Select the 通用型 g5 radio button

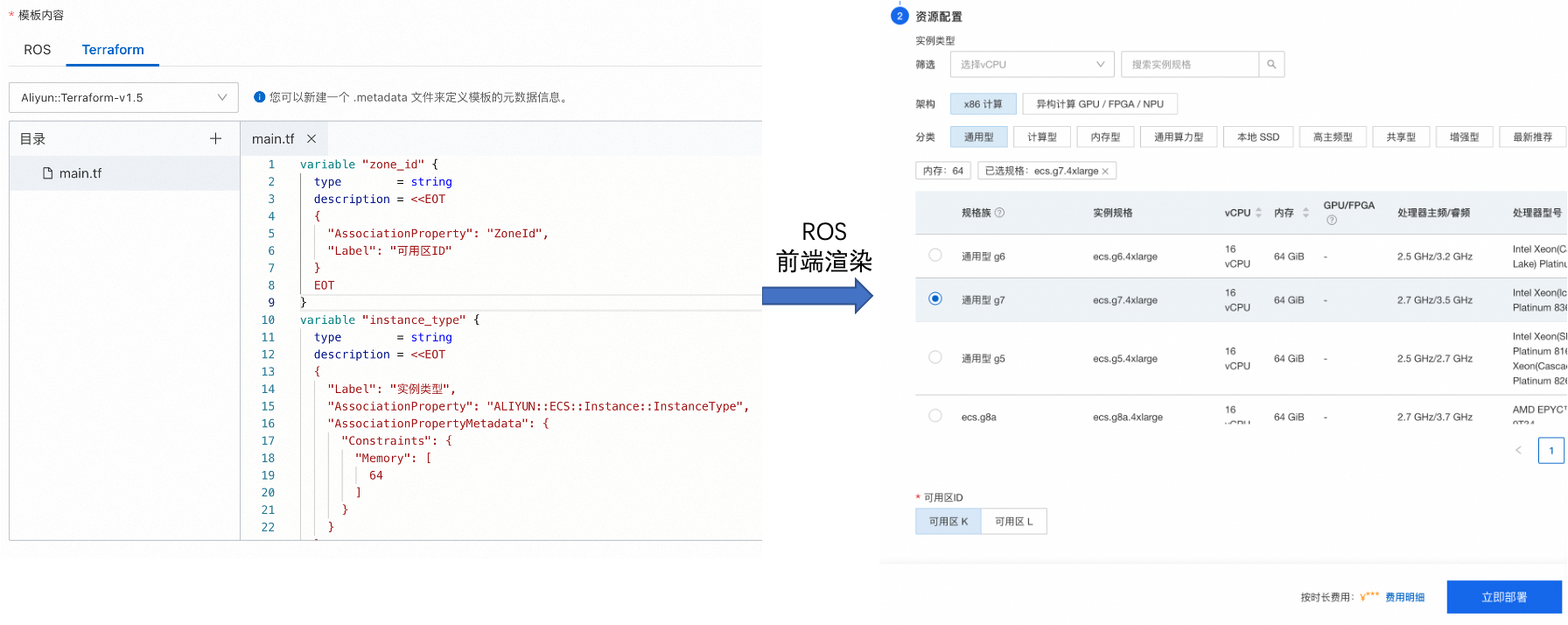click(935, 358)
